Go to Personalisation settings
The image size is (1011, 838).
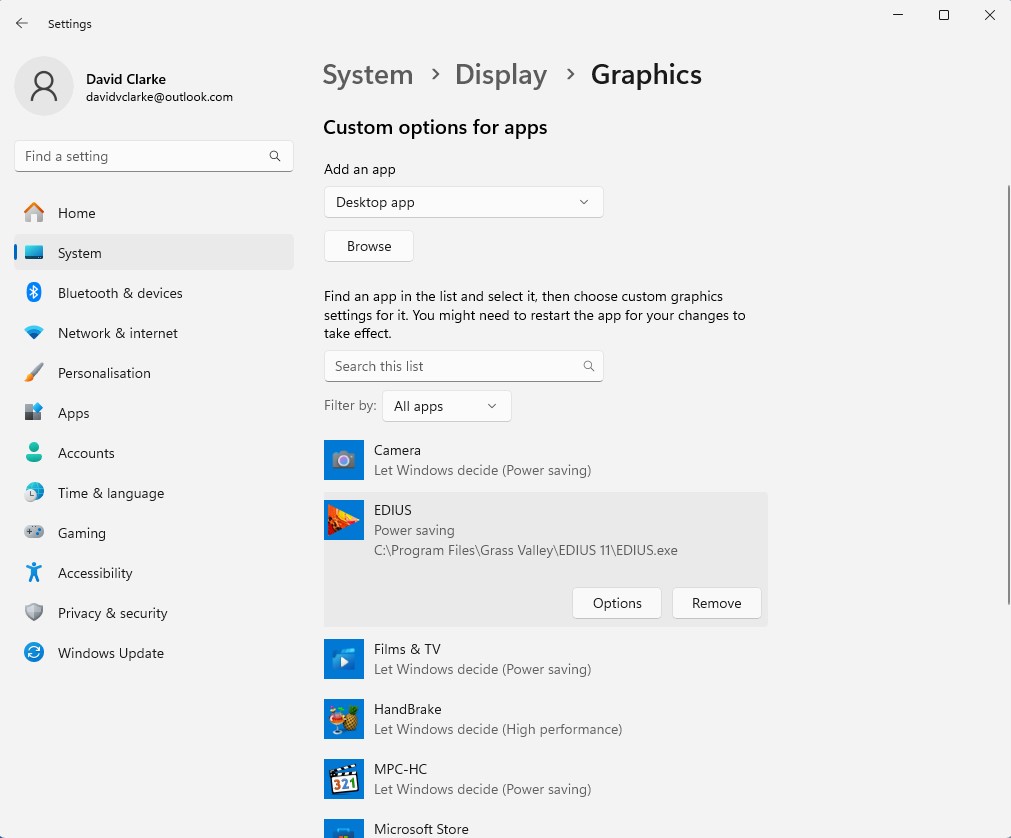[153, 373]
